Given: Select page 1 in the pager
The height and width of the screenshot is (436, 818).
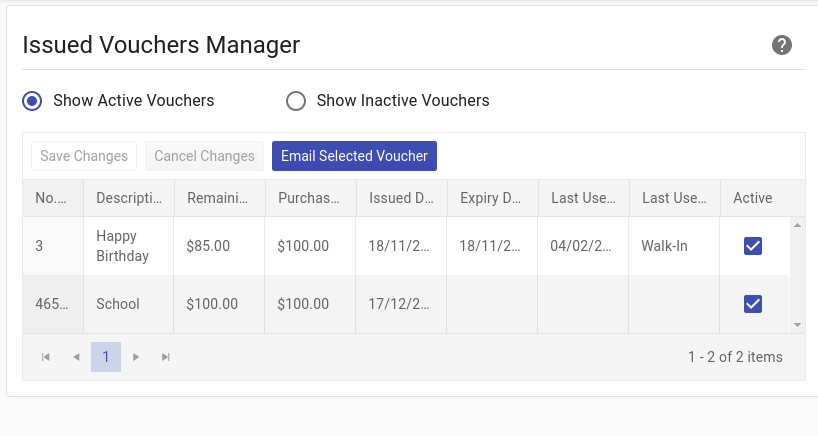Looking at the screenshot, I should coord(106,357).
